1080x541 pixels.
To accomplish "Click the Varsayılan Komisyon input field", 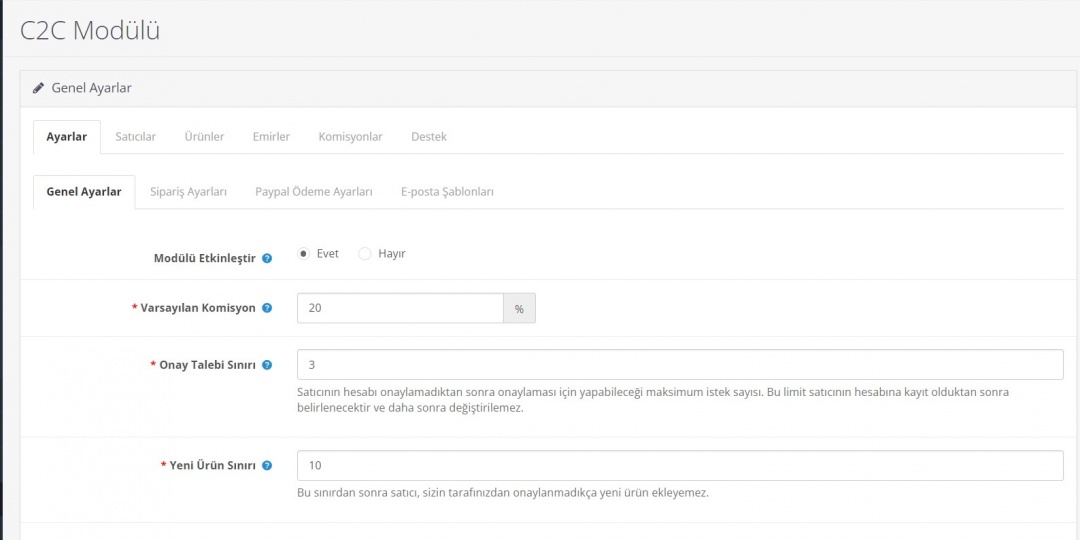I will [400, 308].
